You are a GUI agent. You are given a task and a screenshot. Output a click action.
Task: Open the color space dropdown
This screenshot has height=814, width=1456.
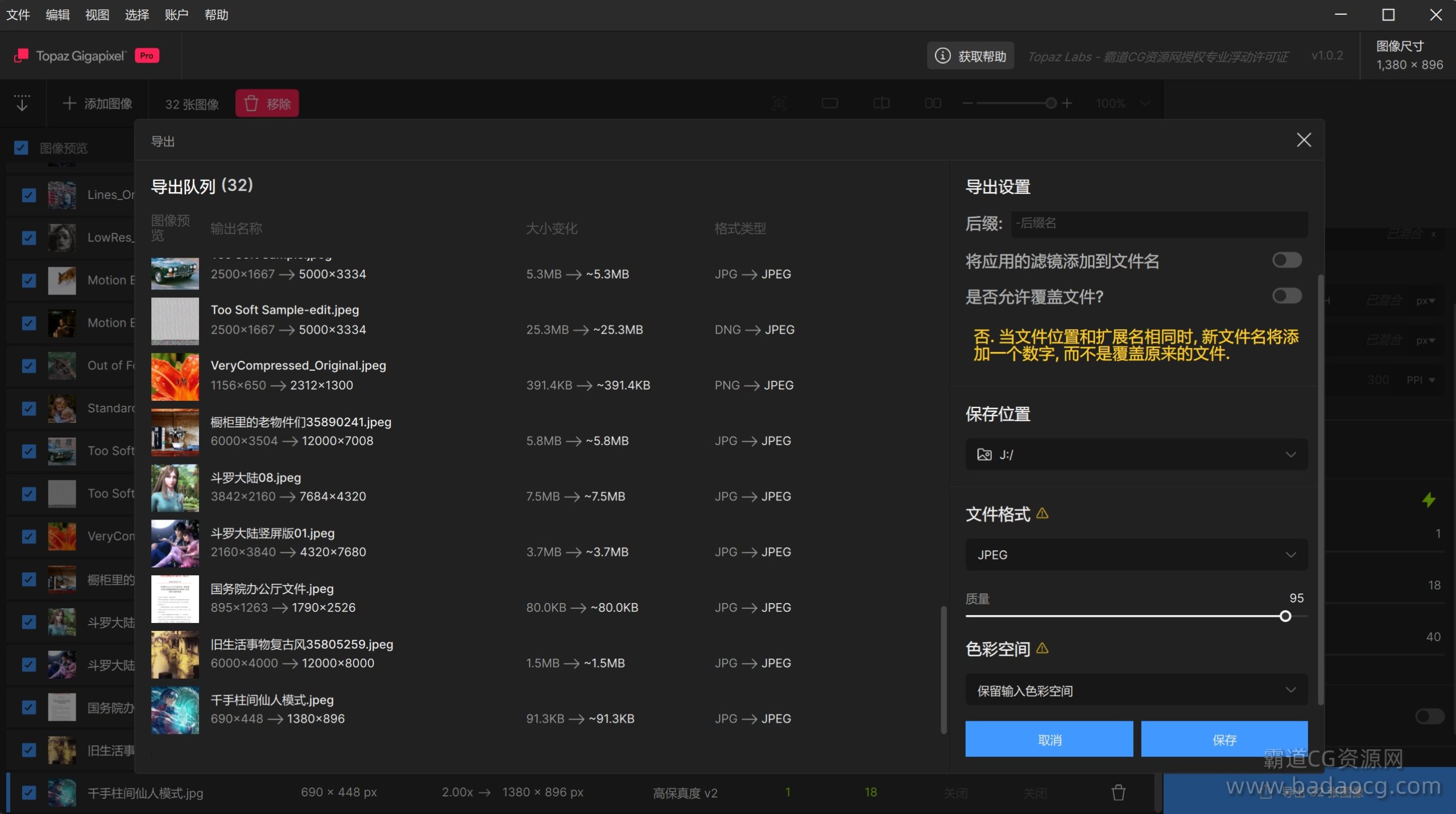tap(1136, 690)
